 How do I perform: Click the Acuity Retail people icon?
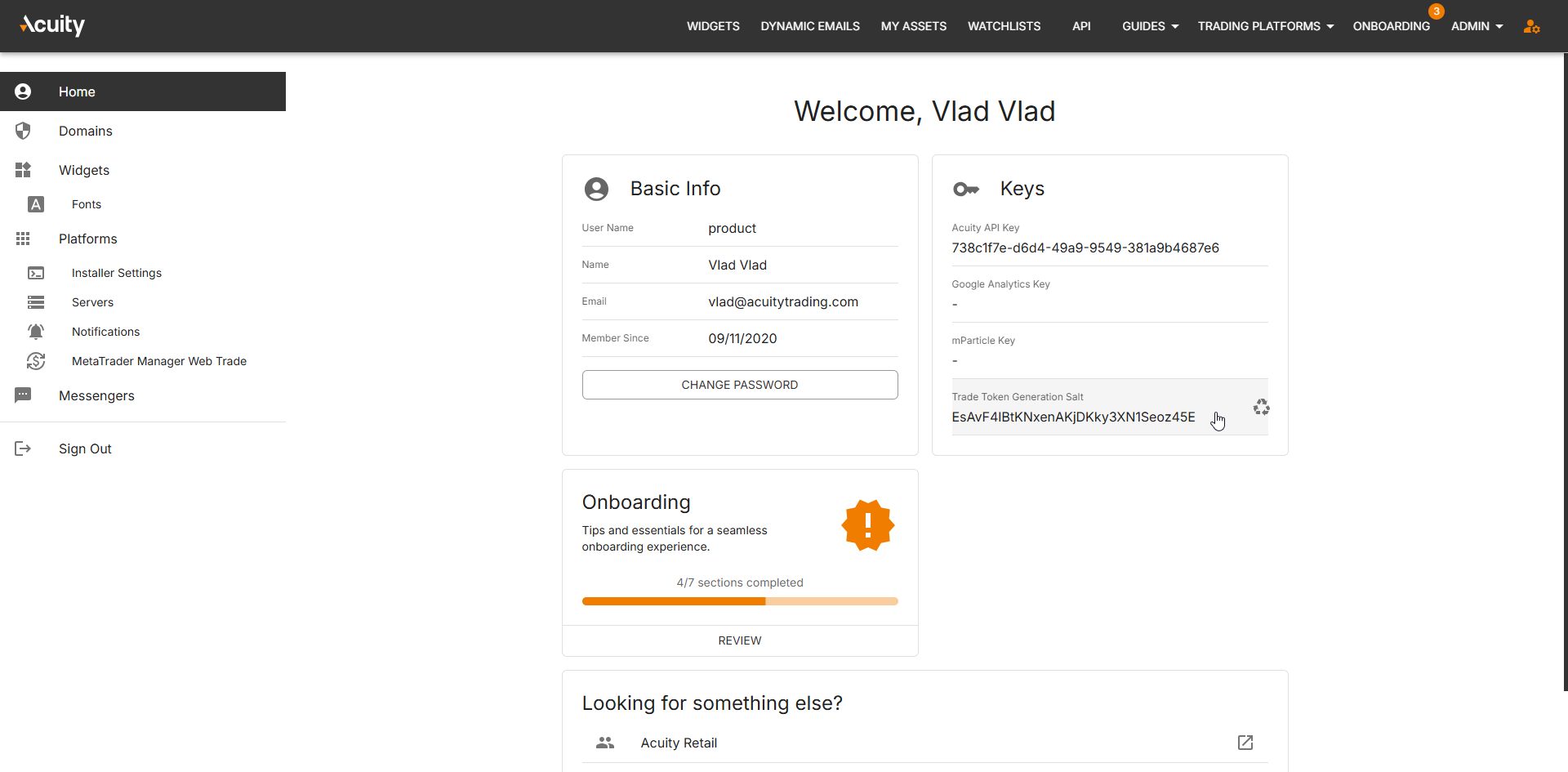tap(605, 743)
